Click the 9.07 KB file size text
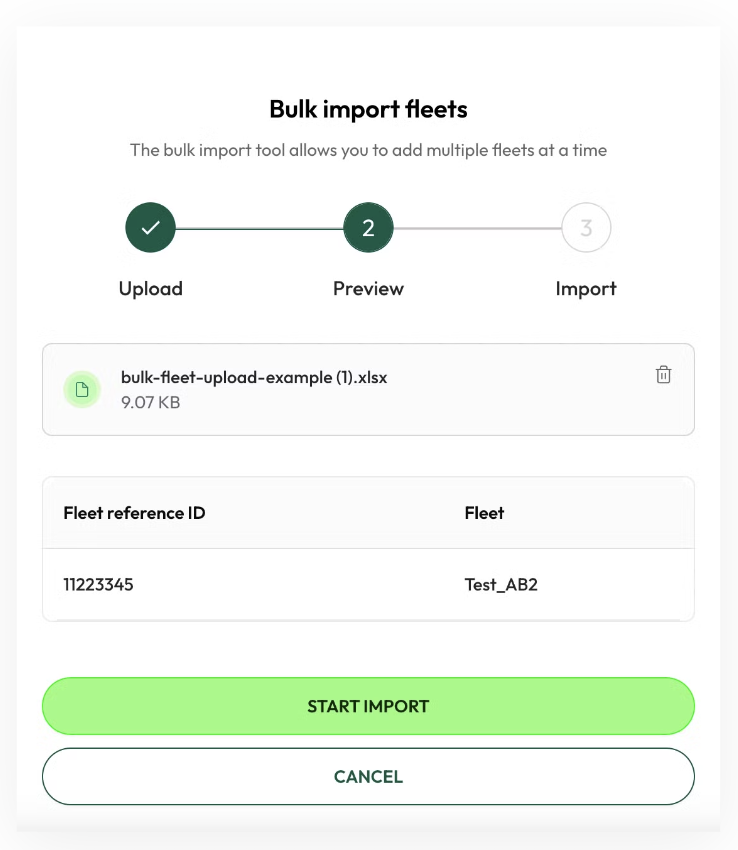 point(150,402)
